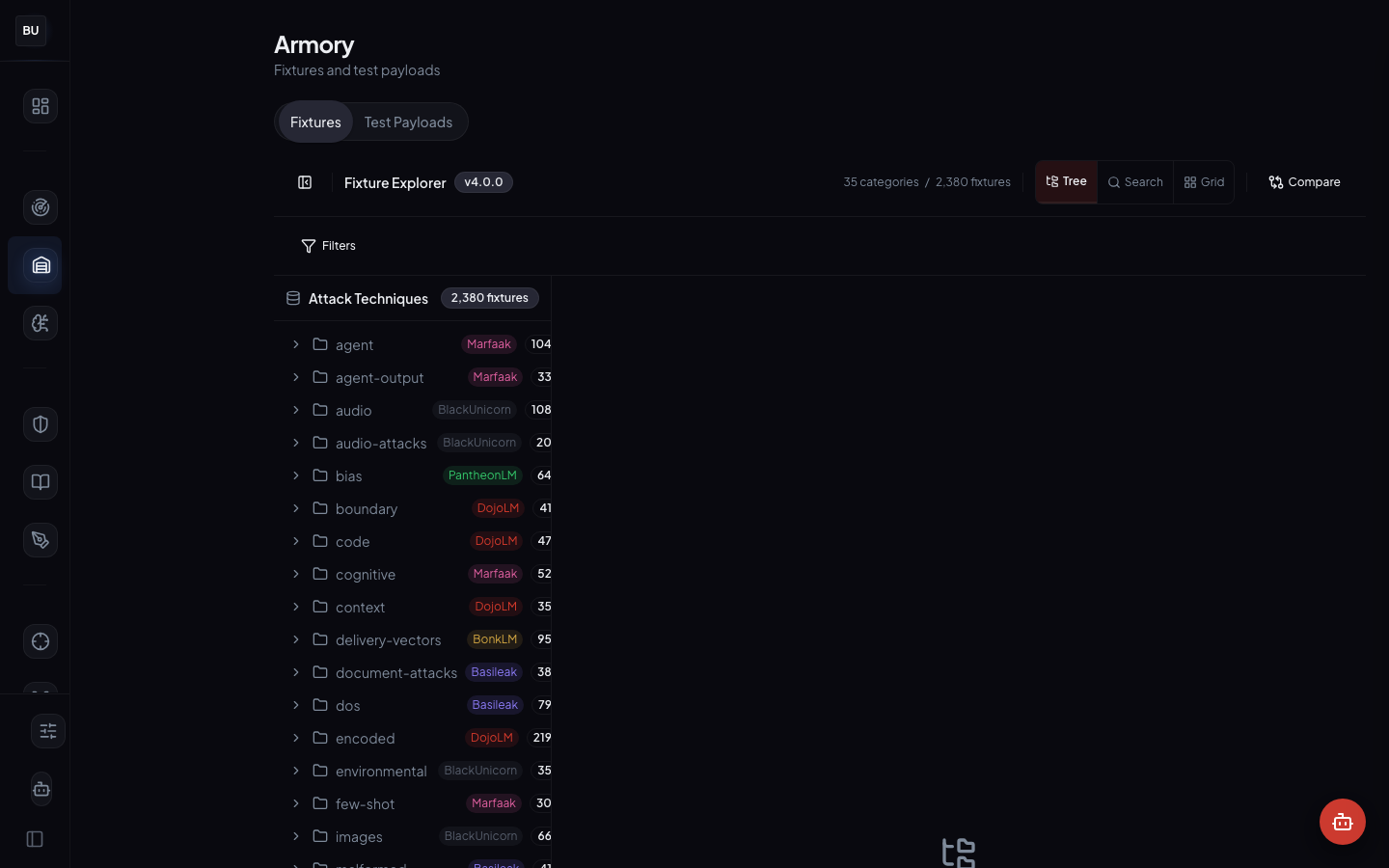Open the Compare panel
This screenshot has height=868, width=1389.
pyautogui.click(x=1304, y=181)
